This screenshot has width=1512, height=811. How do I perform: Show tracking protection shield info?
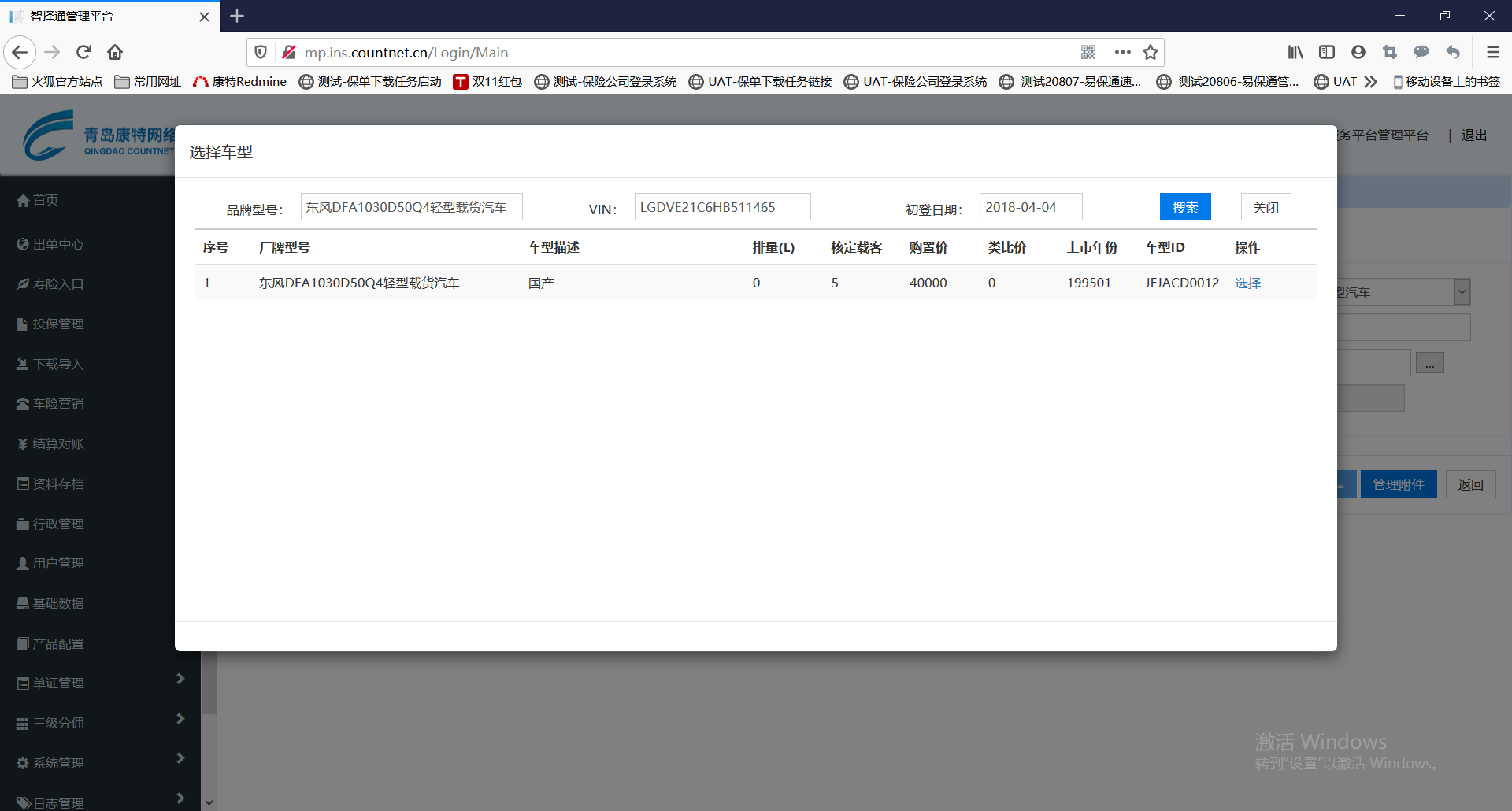261,52
